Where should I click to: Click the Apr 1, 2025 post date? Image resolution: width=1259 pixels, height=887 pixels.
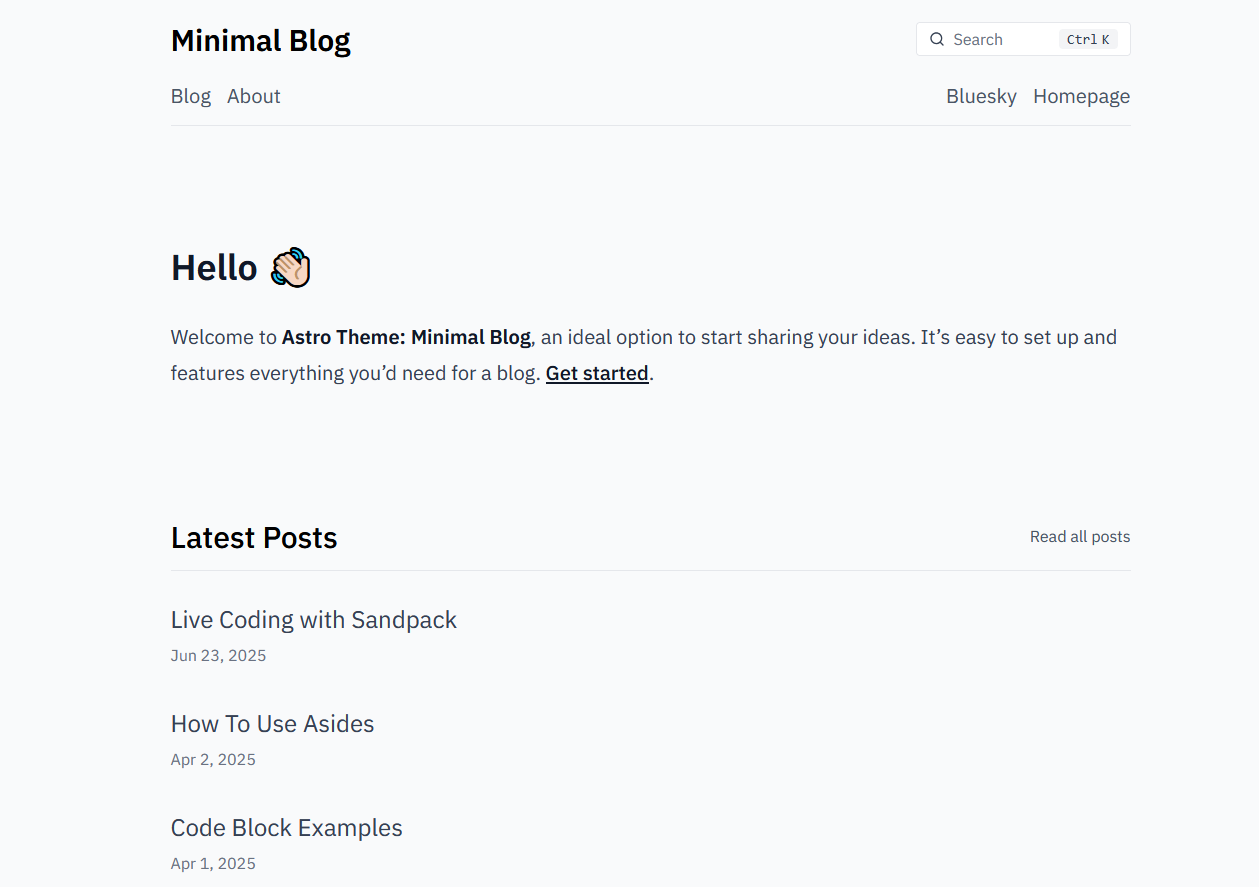pyautogui.click(x=213, y=863)
